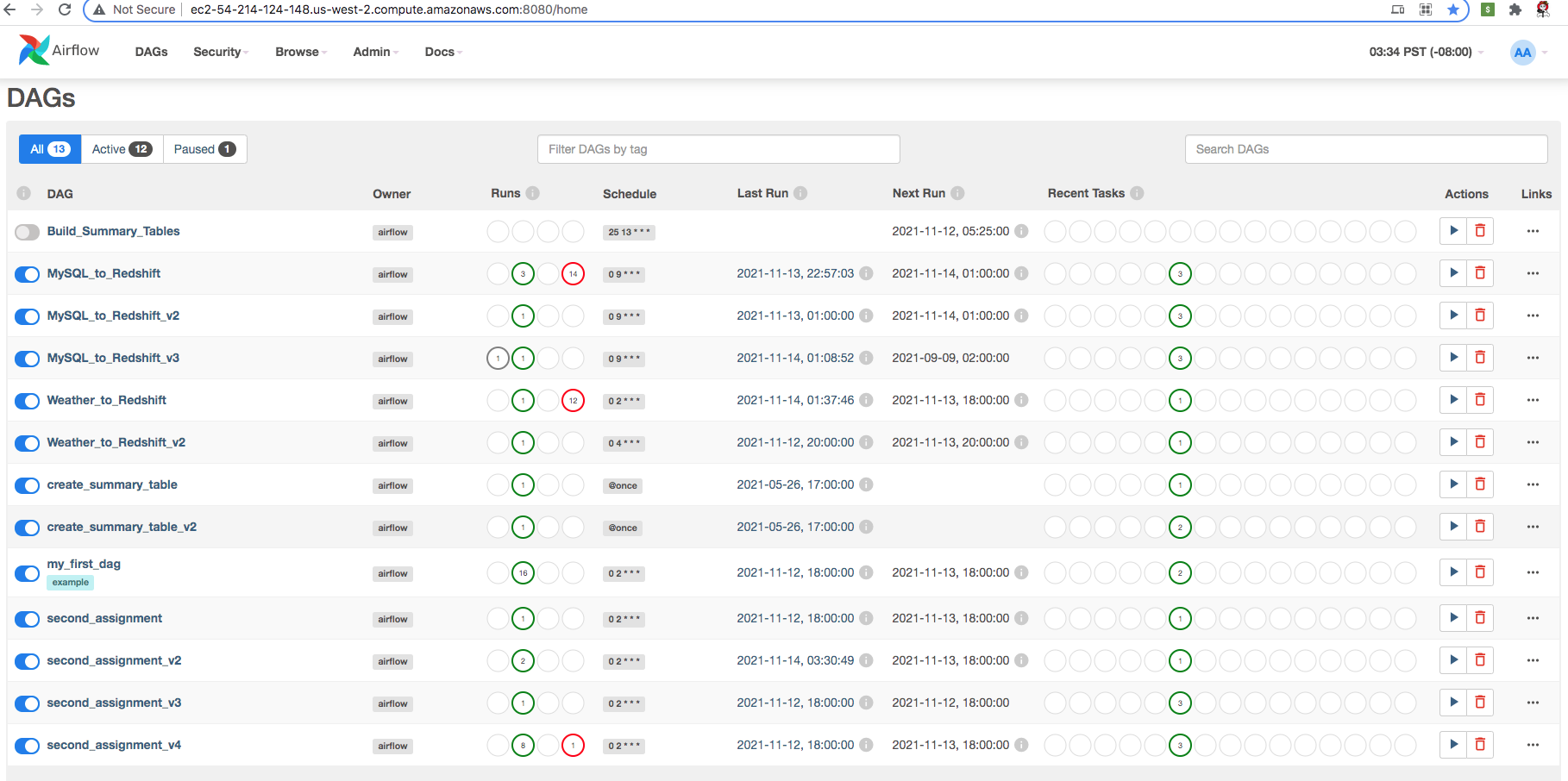Delete the MySQL_to_Redshift_v3 DAG via trash icon
1568x781 pixels.
pos(1480,358)
